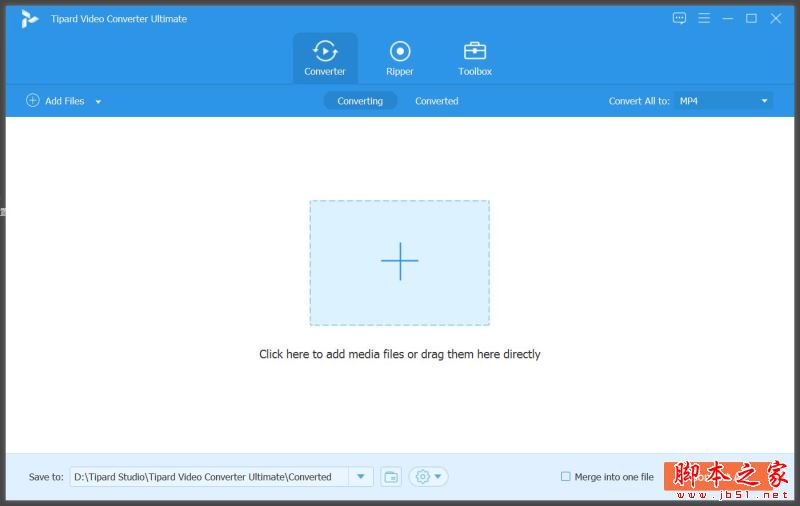This screenshot has width=800, height=506.
Task: Maximize the Tipard window
Action: [752, 19]
